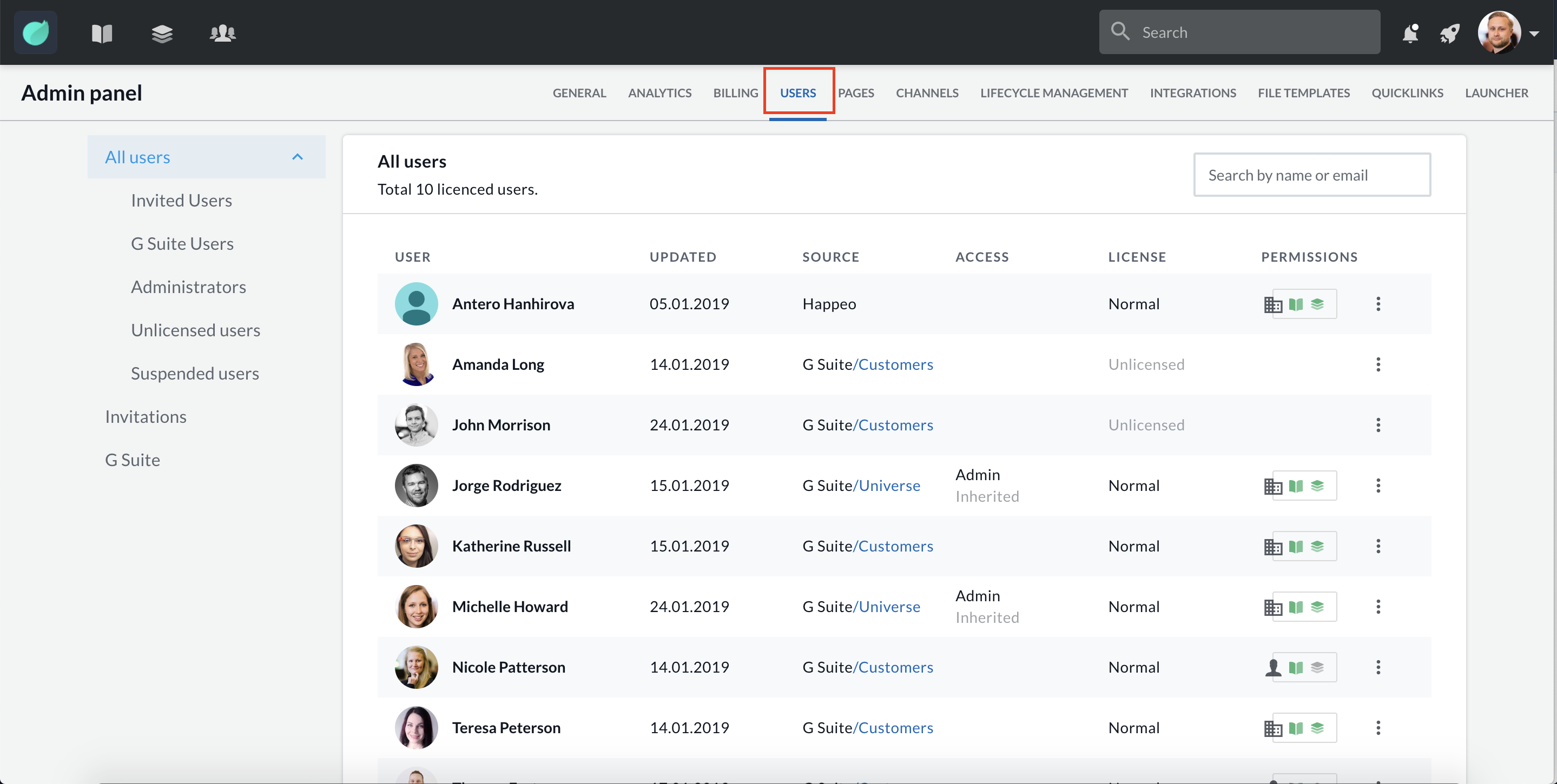1557x784 pixels.
Task: Click the rocket launcher icon
Action: [1449, 33]
